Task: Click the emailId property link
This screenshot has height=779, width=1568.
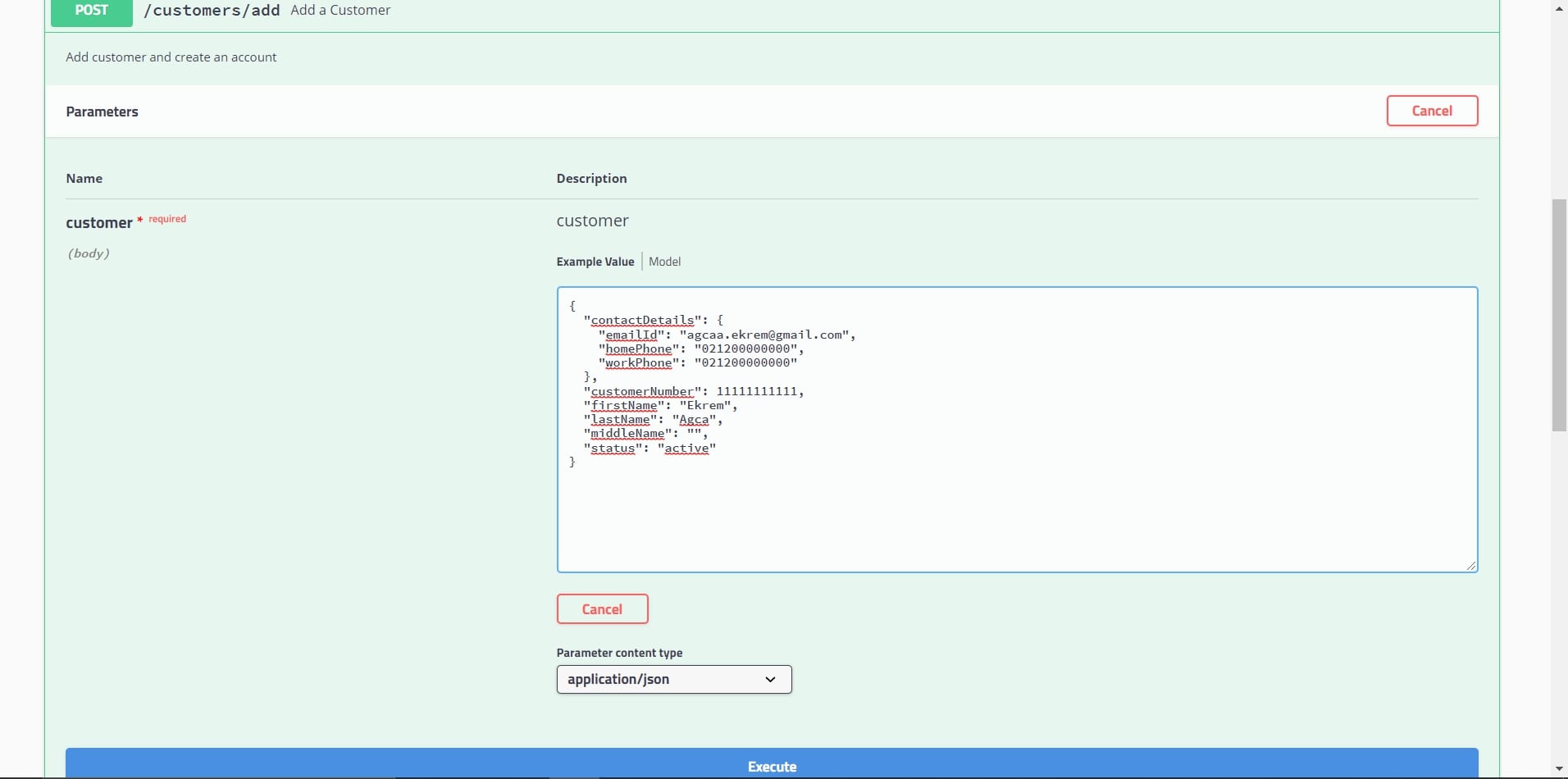Action: (x=633, y=335)
